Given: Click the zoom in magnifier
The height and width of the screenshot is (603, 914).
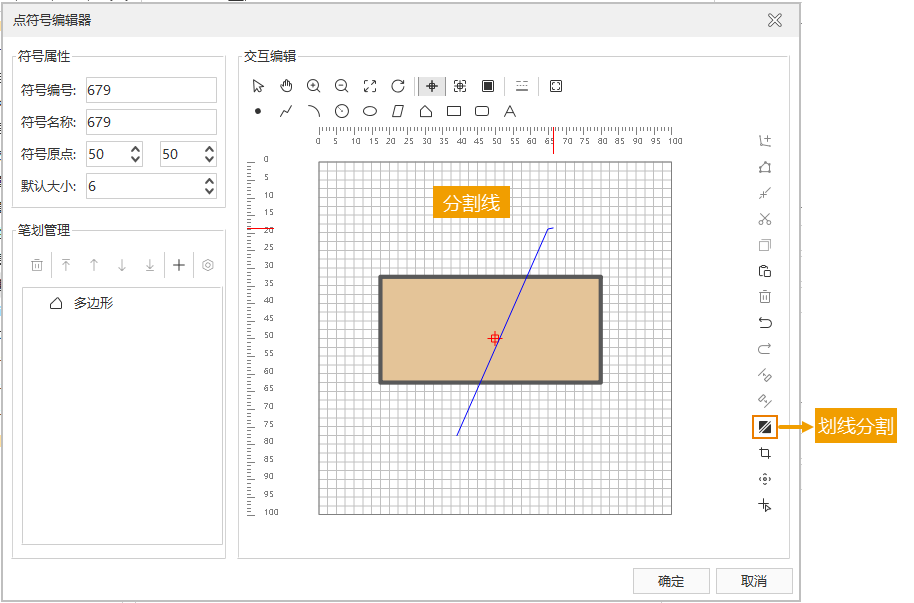Looking at the screenshot, I should click(314, 86).
